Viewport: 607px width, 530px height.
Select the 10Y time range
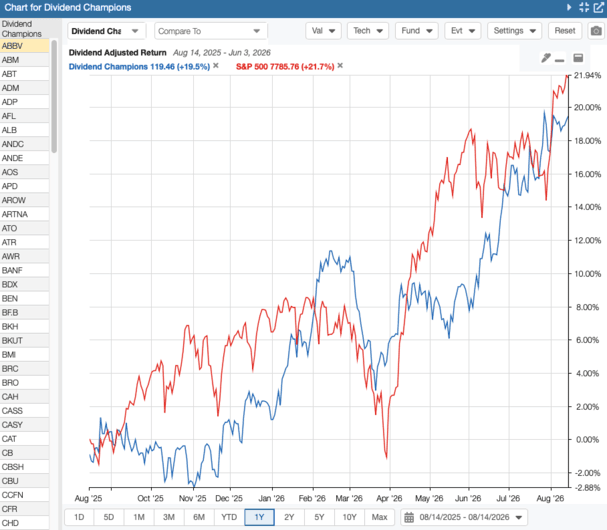pos(350,517)
